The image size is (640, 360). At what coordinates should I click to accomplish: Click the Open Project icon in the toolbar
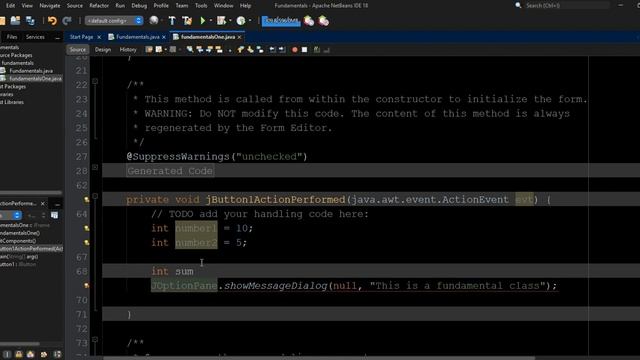[16, 20]
